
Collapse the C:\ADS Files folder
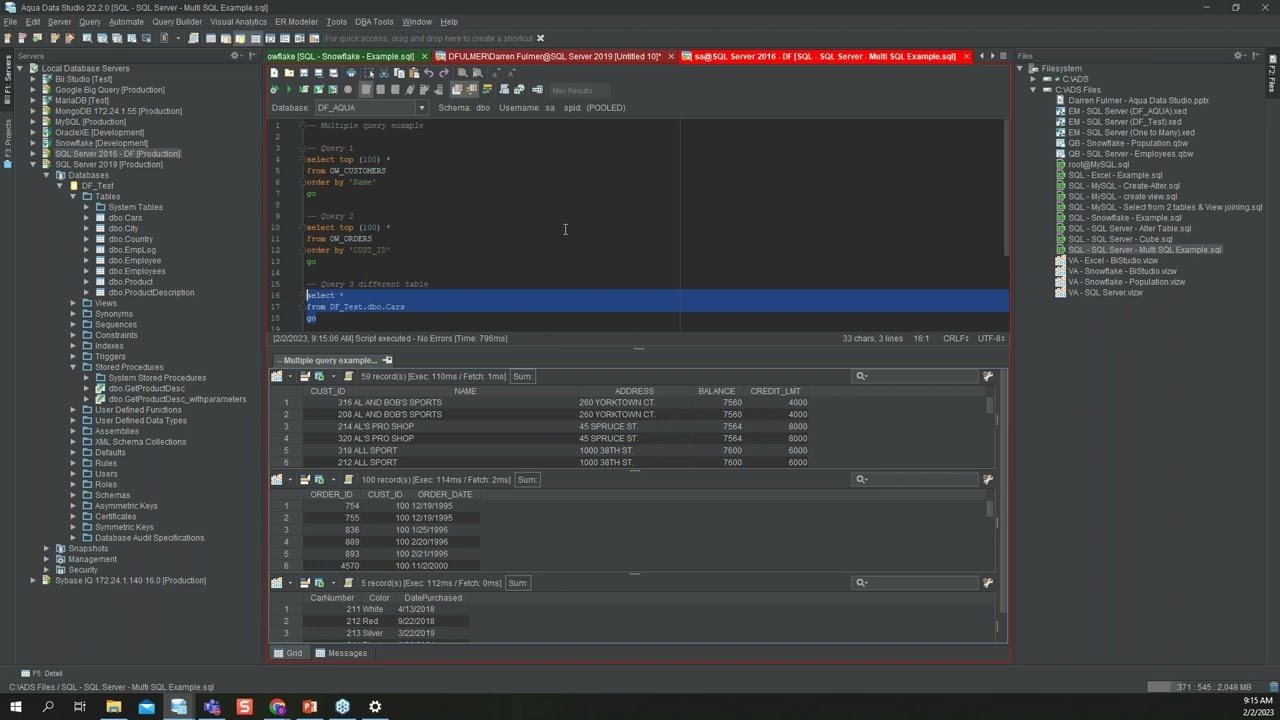(1034, 90)
